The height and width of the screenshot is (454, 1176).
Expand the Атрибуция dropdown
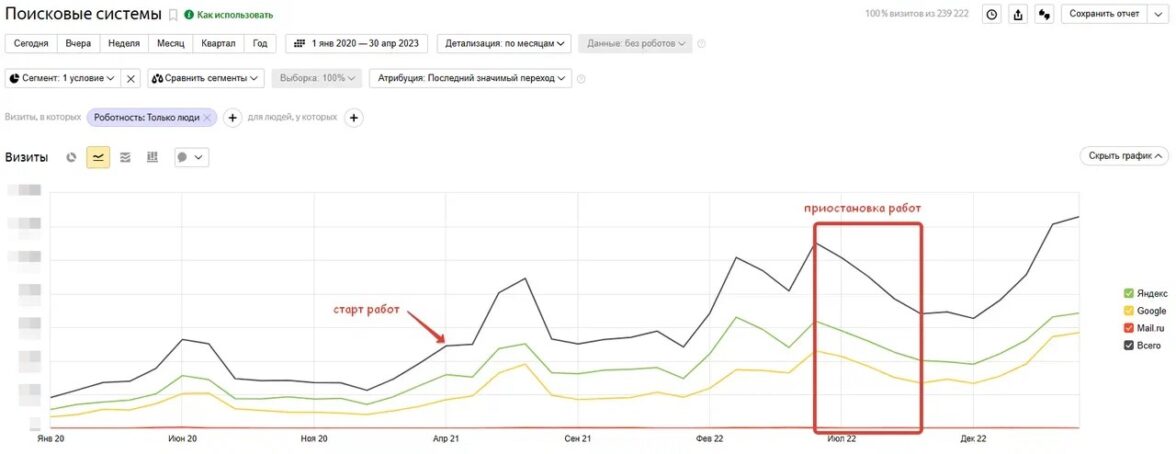(x=470, y=78)
